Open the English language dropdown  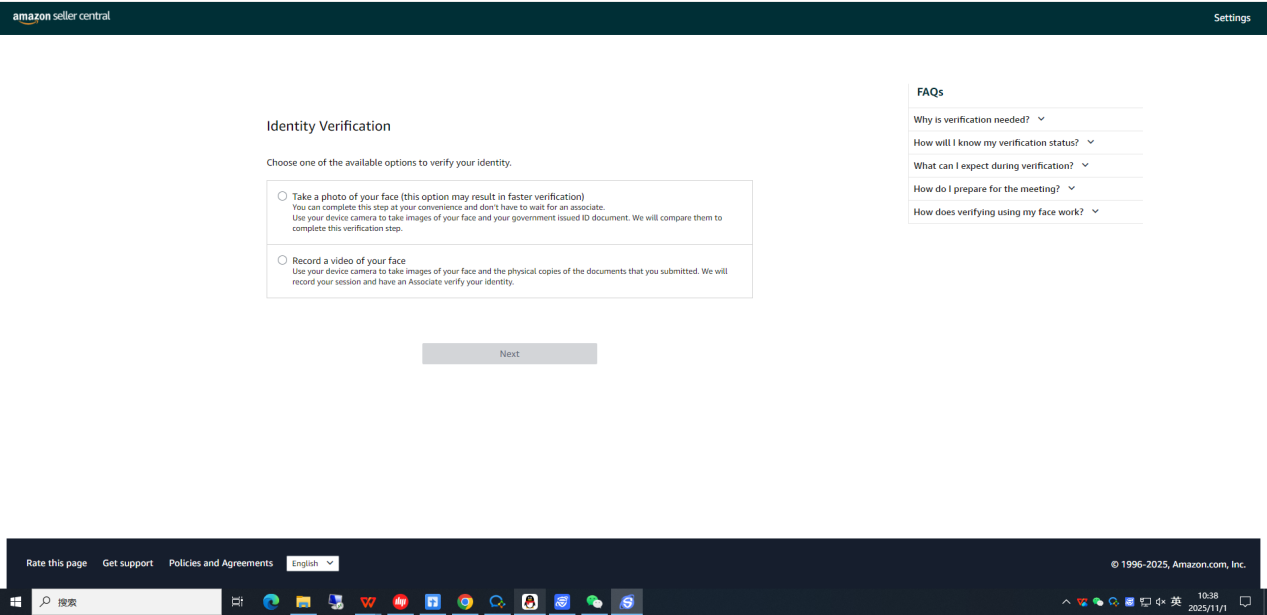coord(312,564)
